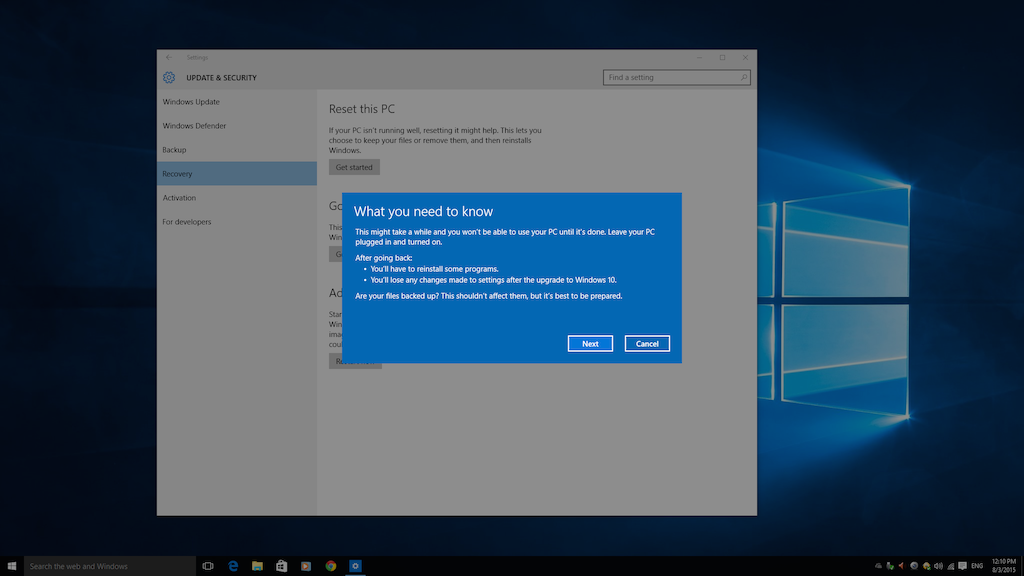Cancel the go-back dialog
Screen dimensions: 1024x576
[647, 344]
